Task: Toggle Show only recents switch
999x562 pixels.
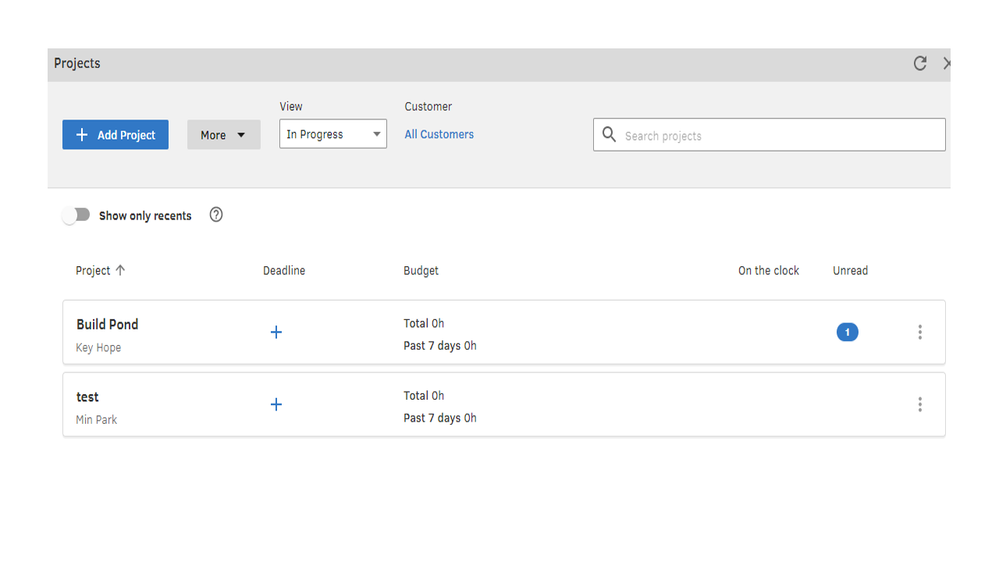Action: coord(76,215)
